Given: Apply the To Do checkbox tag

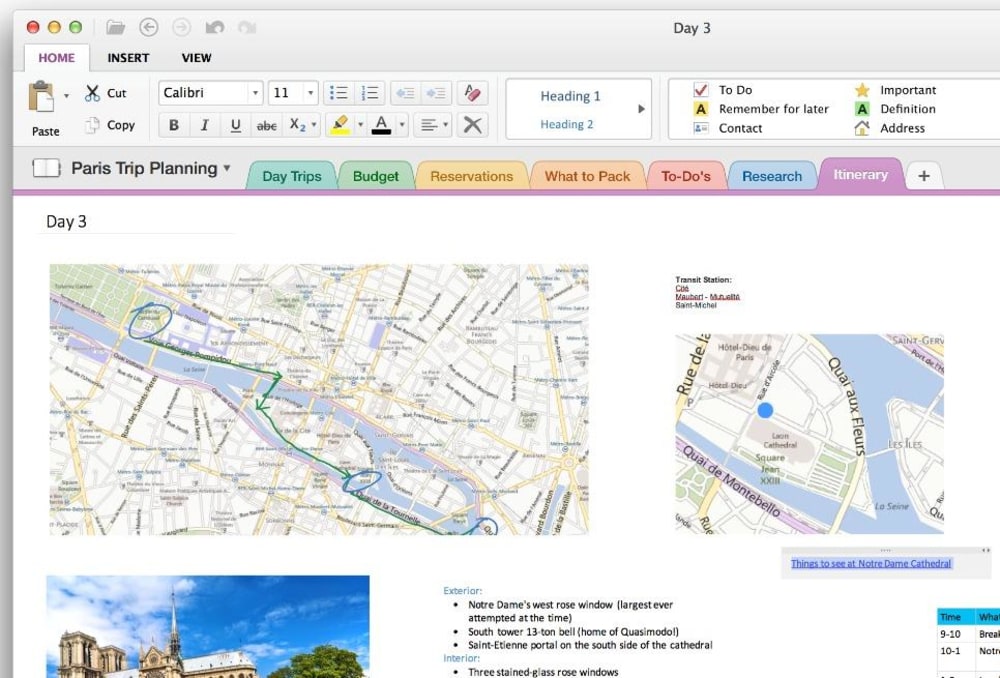Looking at the screenshot, I should coord(723,90).
